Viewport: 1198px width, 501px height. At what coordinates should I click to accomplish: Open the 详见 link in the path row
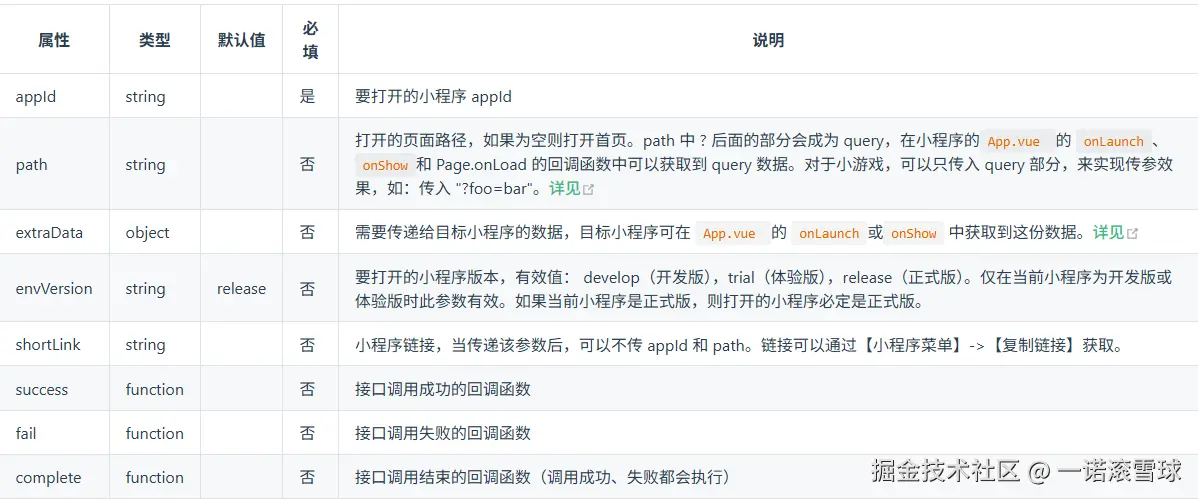(565, 189)
